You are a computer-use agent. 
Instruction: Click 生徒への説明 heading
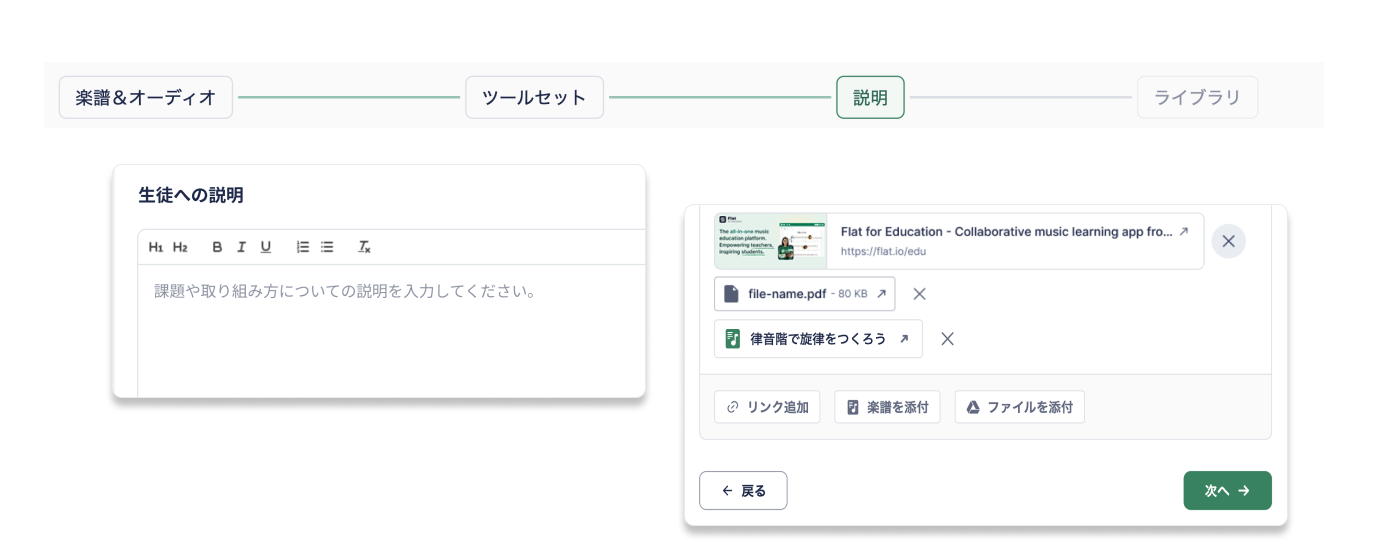click(191, 195)
